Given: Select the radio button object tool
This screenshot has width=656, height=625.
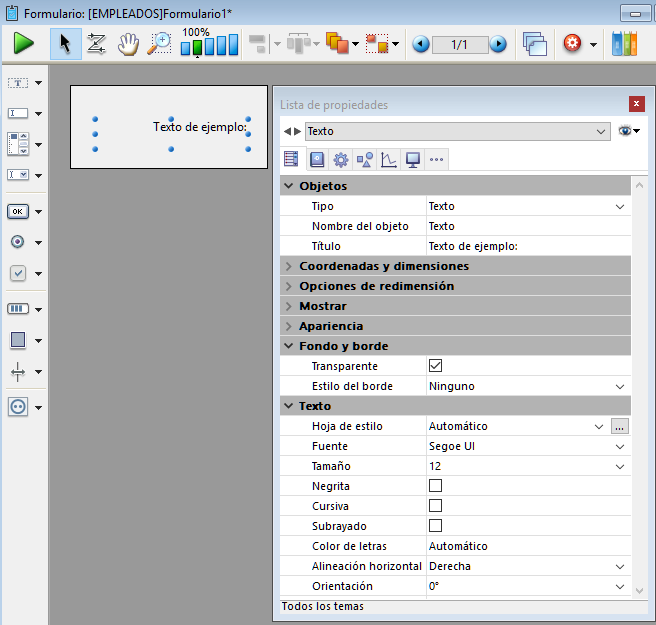Looking at the screenshot, I should (18, 242).
